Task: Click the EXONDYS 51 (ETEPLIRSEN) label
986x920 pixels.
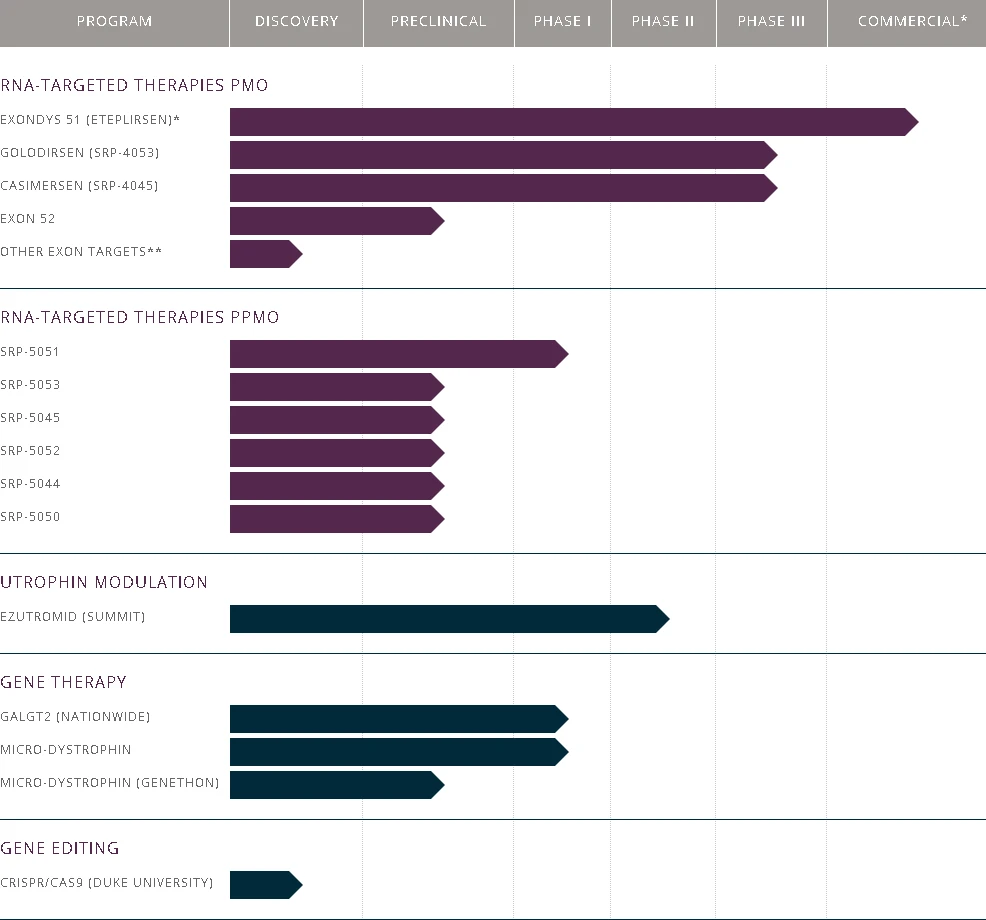Action: pyautogui.click(x=90, y=119)
